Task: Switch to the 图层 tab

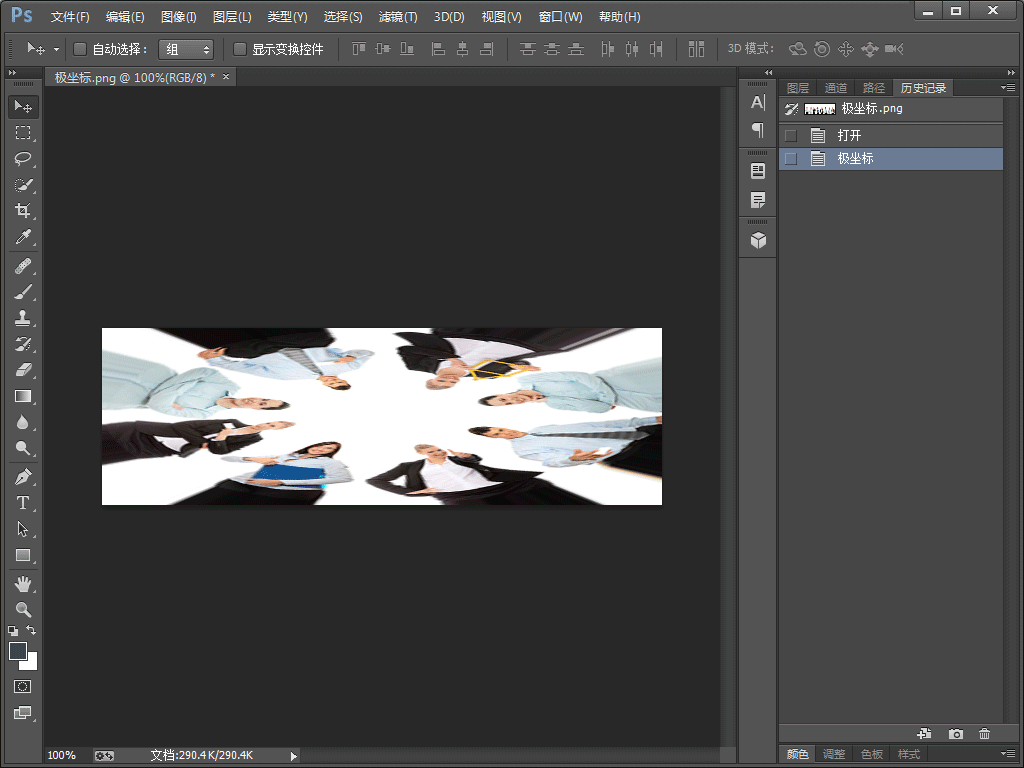Action: click(797, 88)
